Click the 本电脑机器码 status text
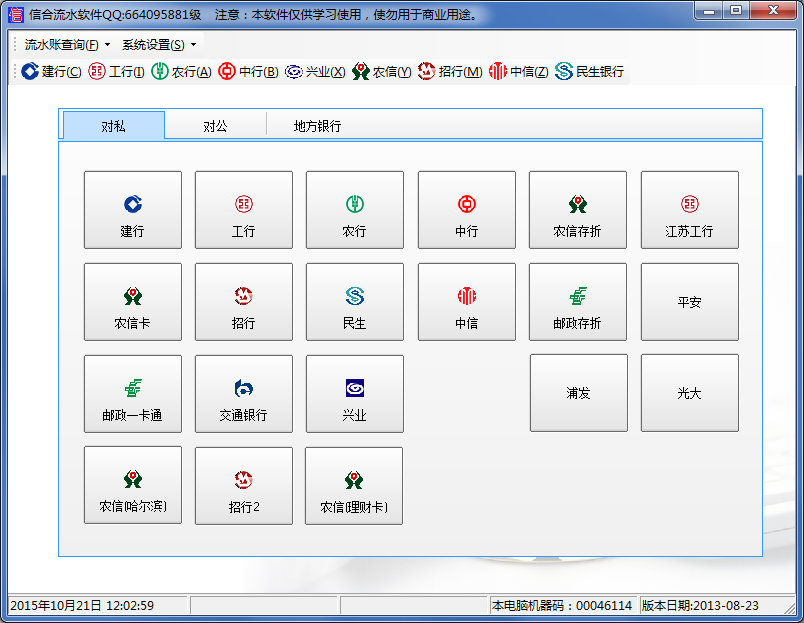The width and height of the screenshot is (804, 623). pos(561,606)
